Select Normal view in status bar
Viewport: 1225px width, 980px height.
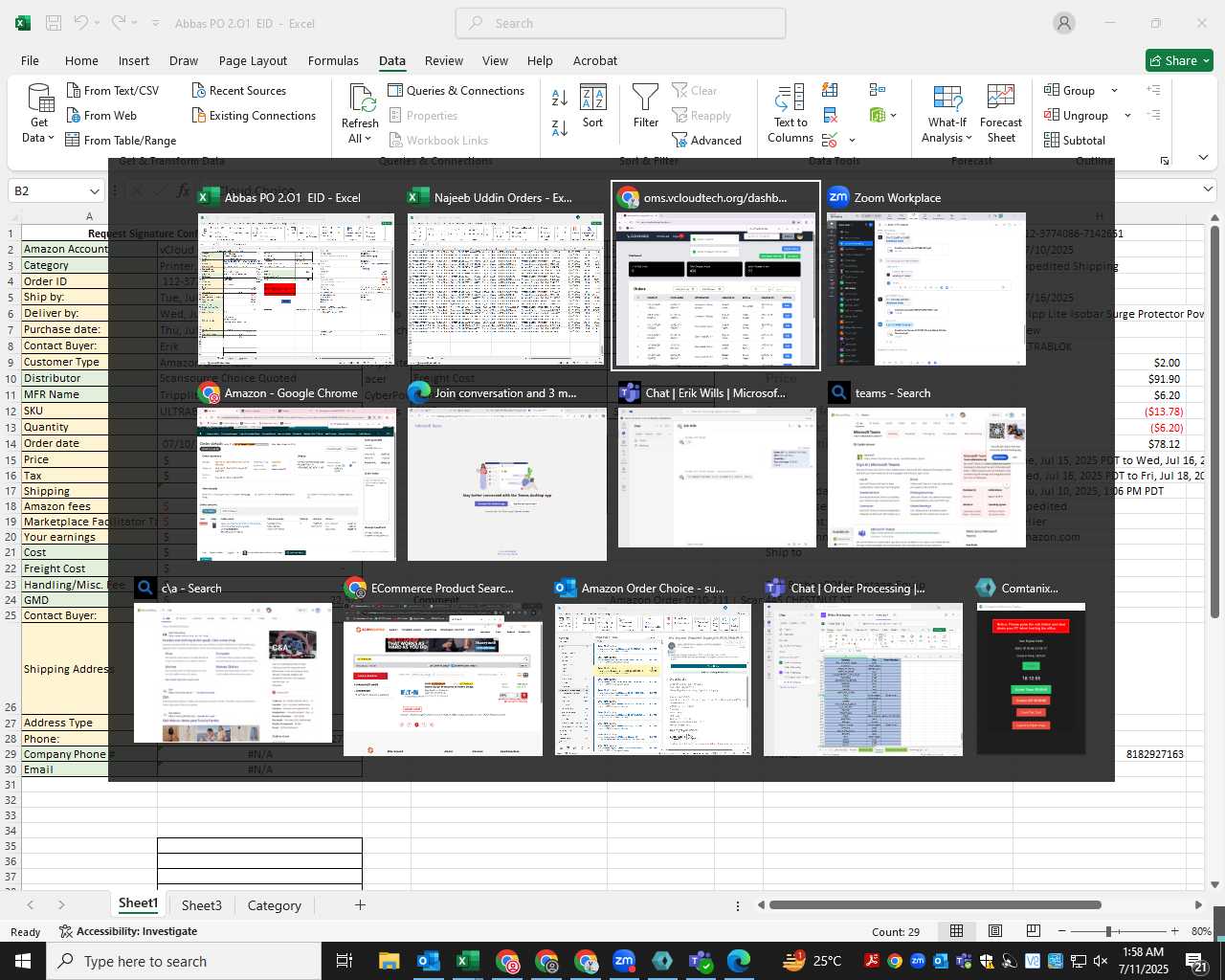click(956, 931)
